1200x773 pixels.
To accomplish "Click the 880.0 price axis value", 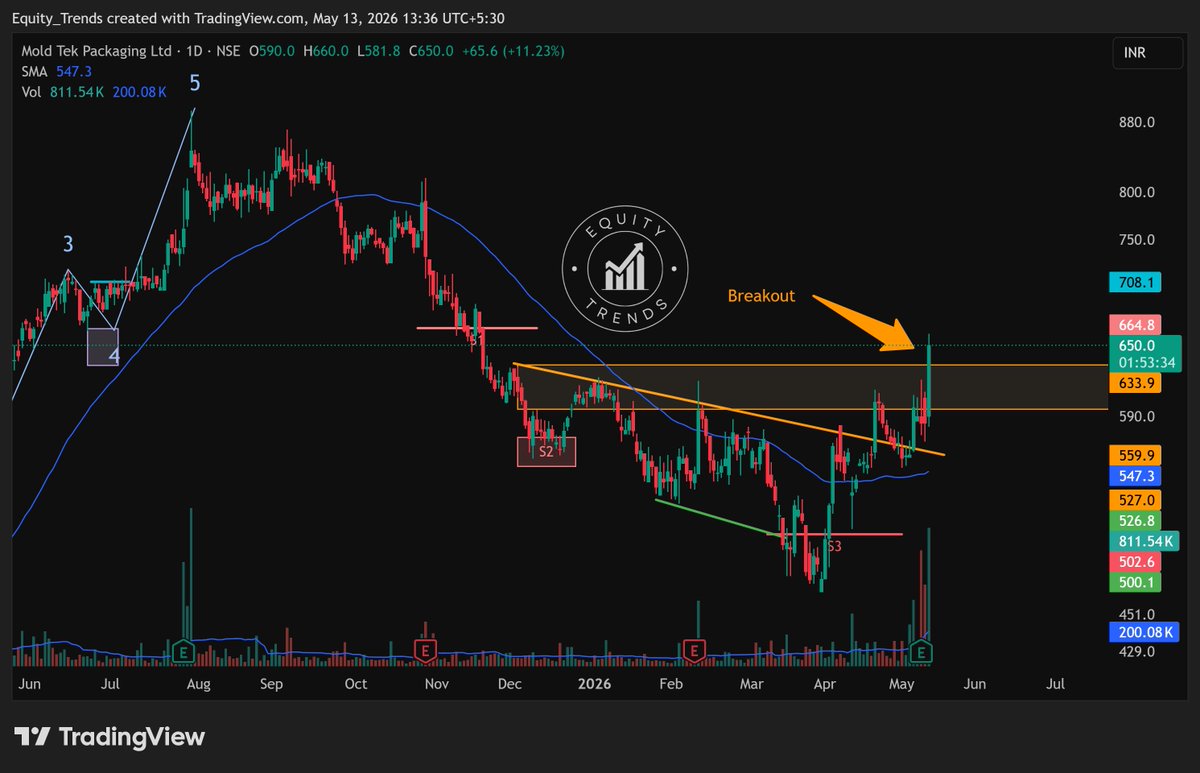I will click(x=1138, y=123).
